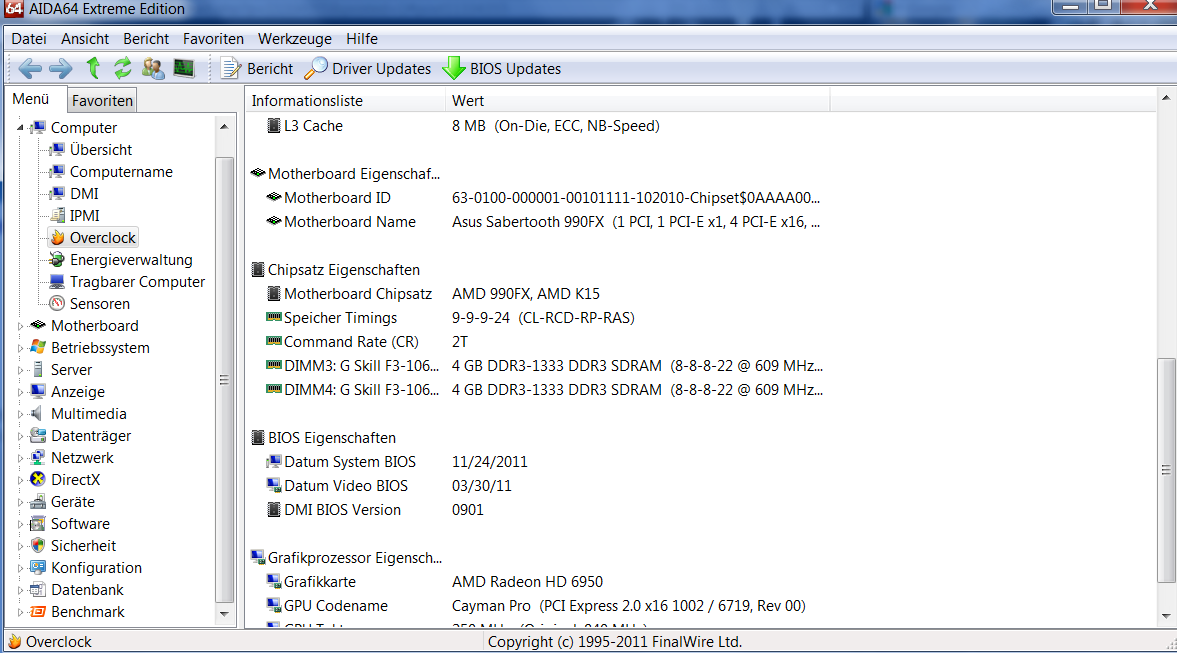Open the IPMI tree entry
Screen dimensions: 1177x653
click(x=84, y=215)
